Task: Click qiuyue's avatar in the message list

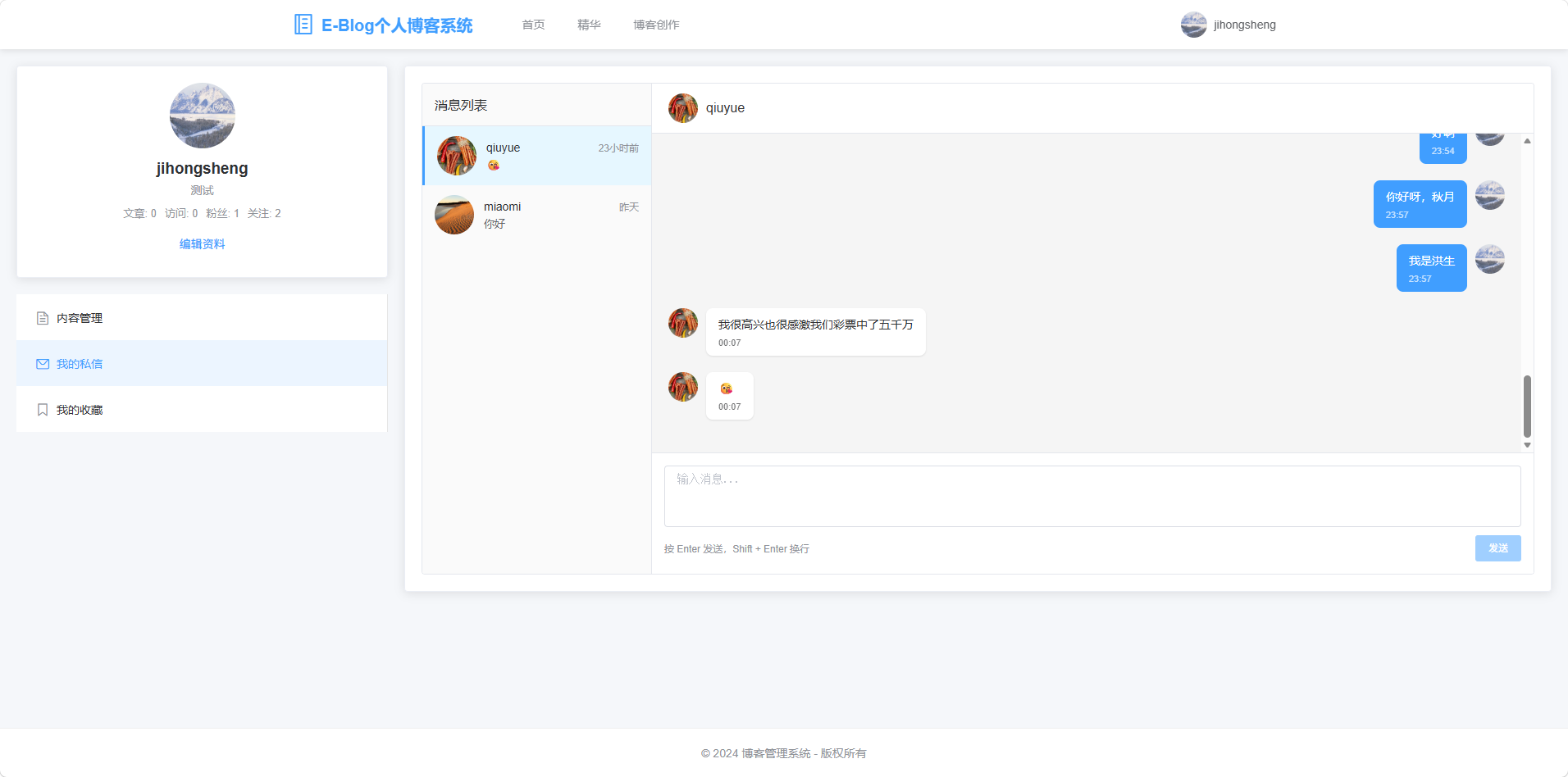Action: (x=457, y=156)
